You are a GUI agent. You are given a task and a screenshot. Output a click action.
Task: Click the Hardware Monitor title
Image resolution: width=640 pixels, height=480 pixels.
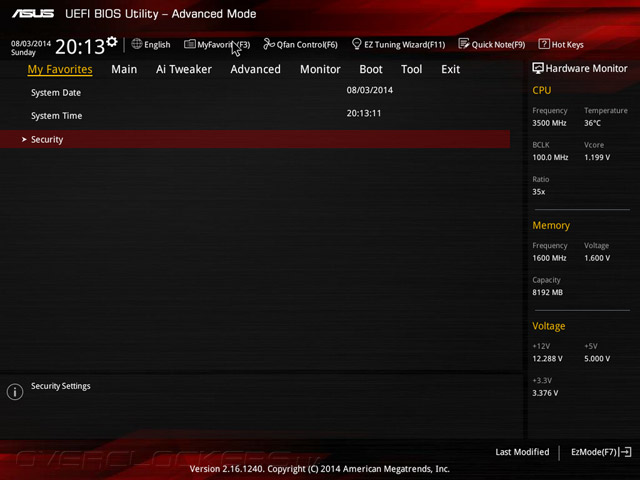587,69
